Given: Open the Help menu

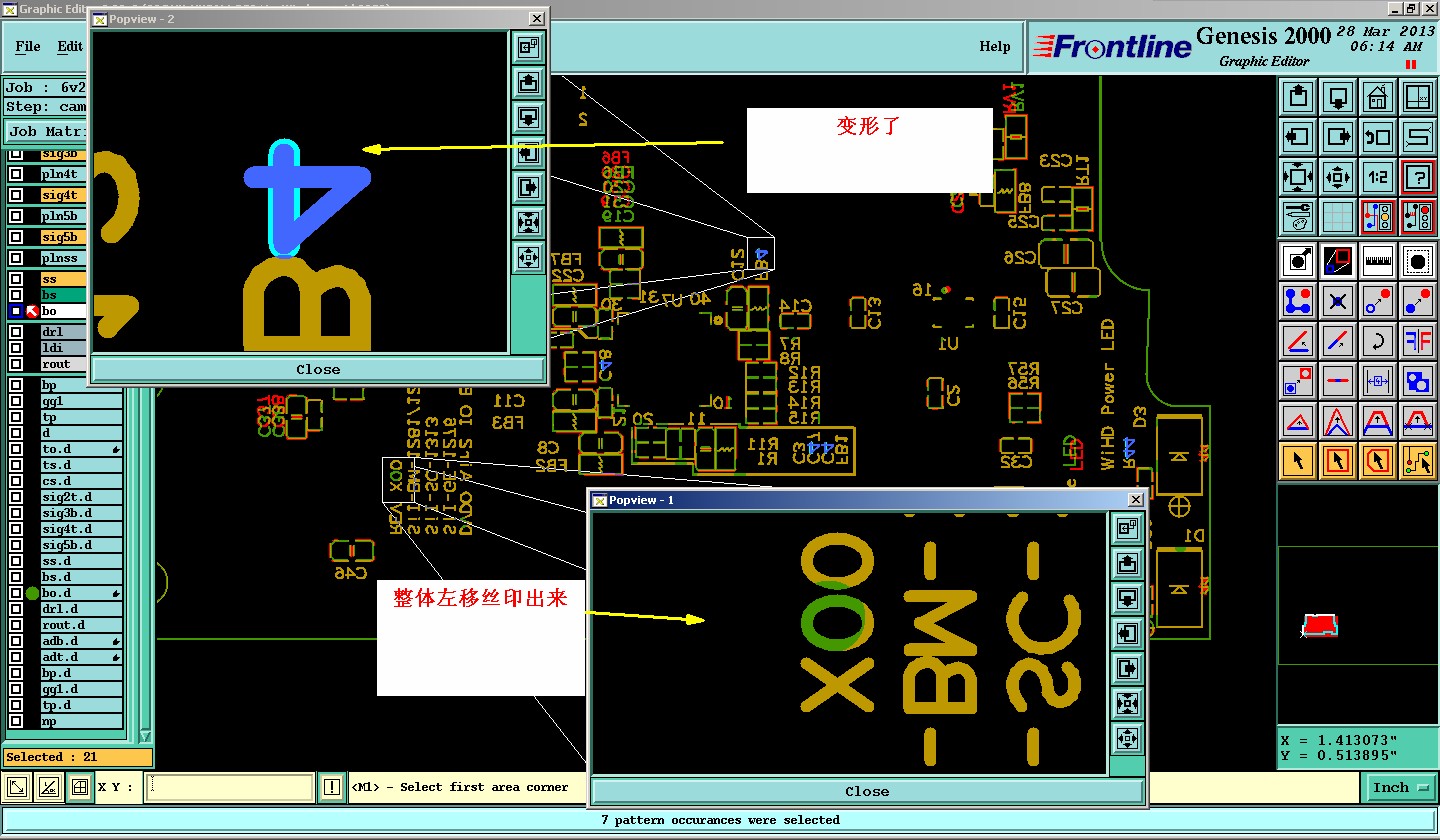Looking at the screenshot, I should pos(994,46).
